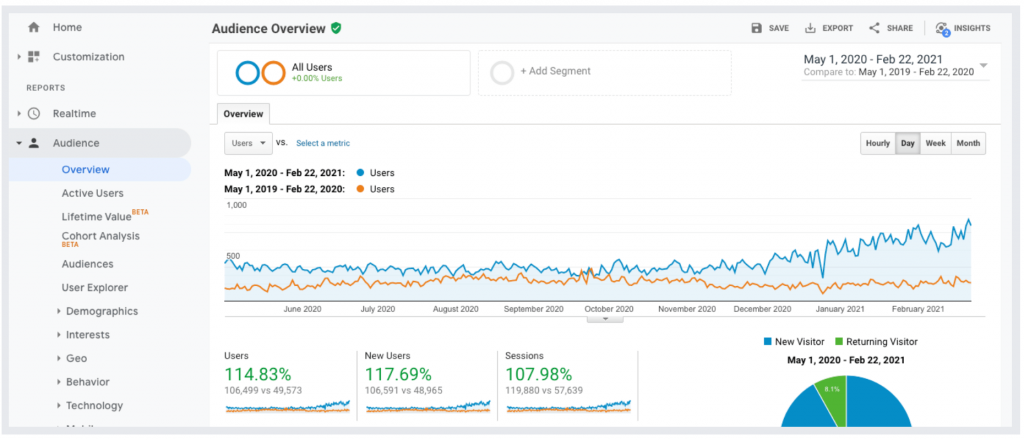The width and height of the screenshot is (1024, 440).
Task: Expand the Demographics submenu
Action: click(x=59, y=311)
